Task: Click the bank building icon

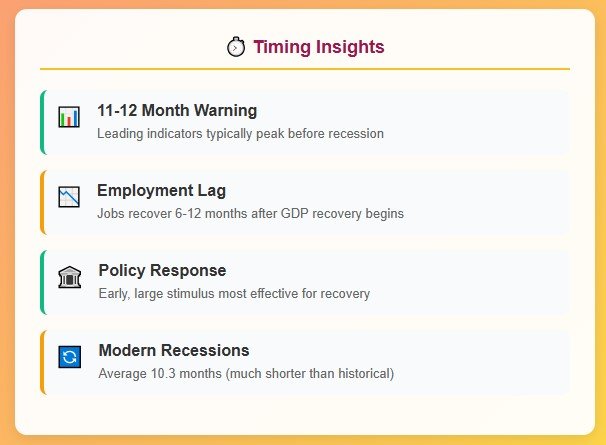Action: pos(70,277)
